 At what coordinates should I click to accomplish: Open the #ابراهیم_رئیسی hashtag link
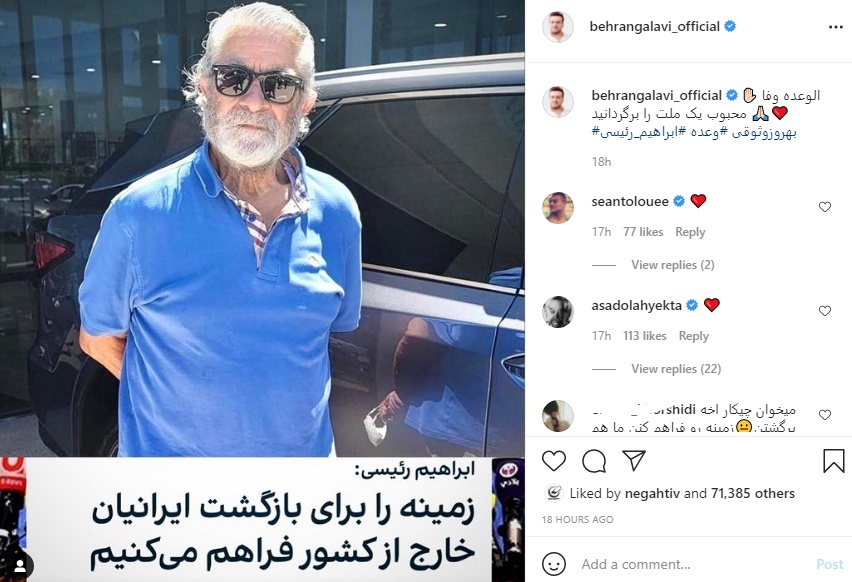click(x=637, y=132)
